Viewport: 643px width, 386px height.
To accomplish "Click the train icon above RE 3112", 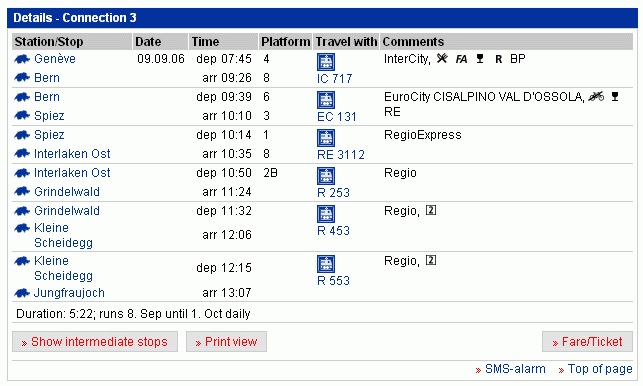I will point(326,138).
